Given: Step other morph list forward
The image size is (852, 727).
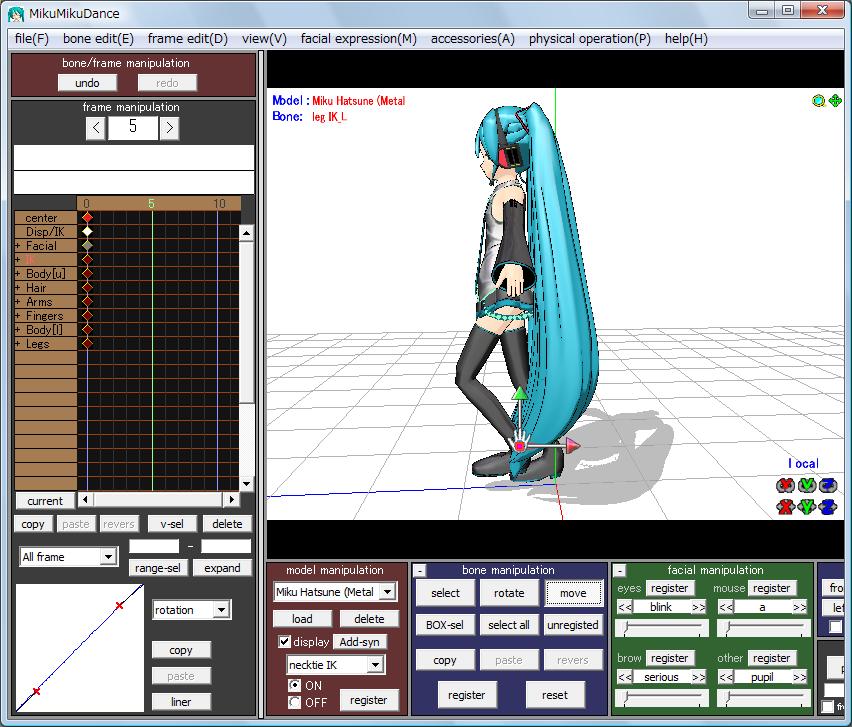Looking at the screenshot, I should coord(799,677).
